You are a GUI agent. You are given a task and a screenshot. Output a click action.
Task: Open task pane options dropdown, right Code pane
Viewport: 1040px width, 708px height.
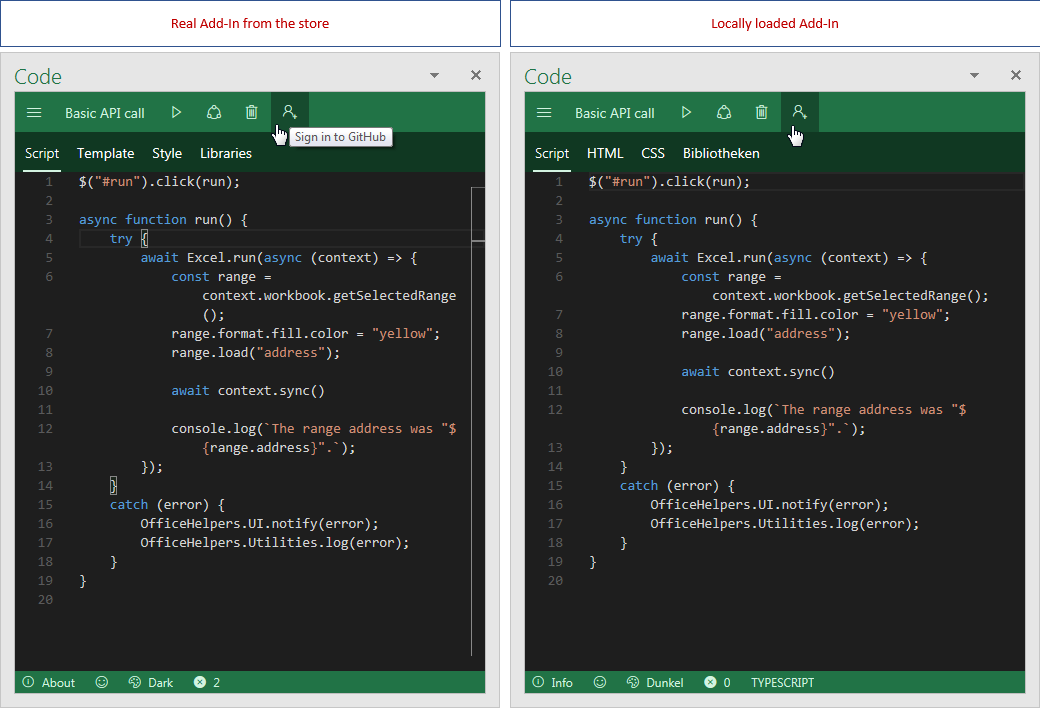974,75
